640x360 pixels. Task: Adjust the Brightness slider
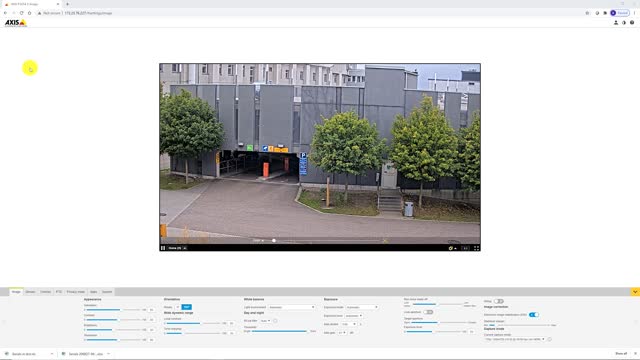[113, 329]
